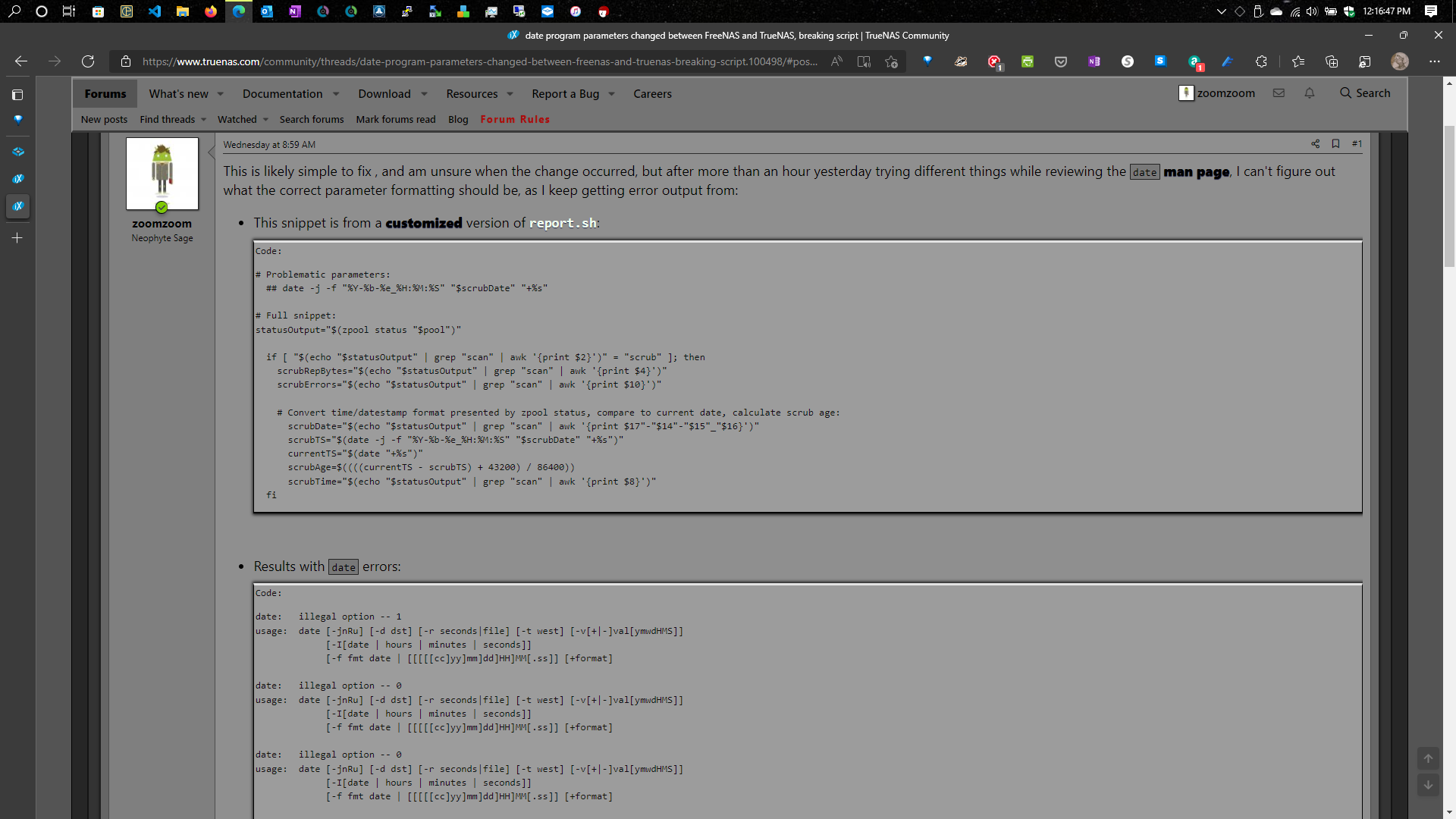The width and height of the screenshot is (1456, 819).
Task: Open the customized link in post
Action: pyautogui.click(x=424, y=223)
